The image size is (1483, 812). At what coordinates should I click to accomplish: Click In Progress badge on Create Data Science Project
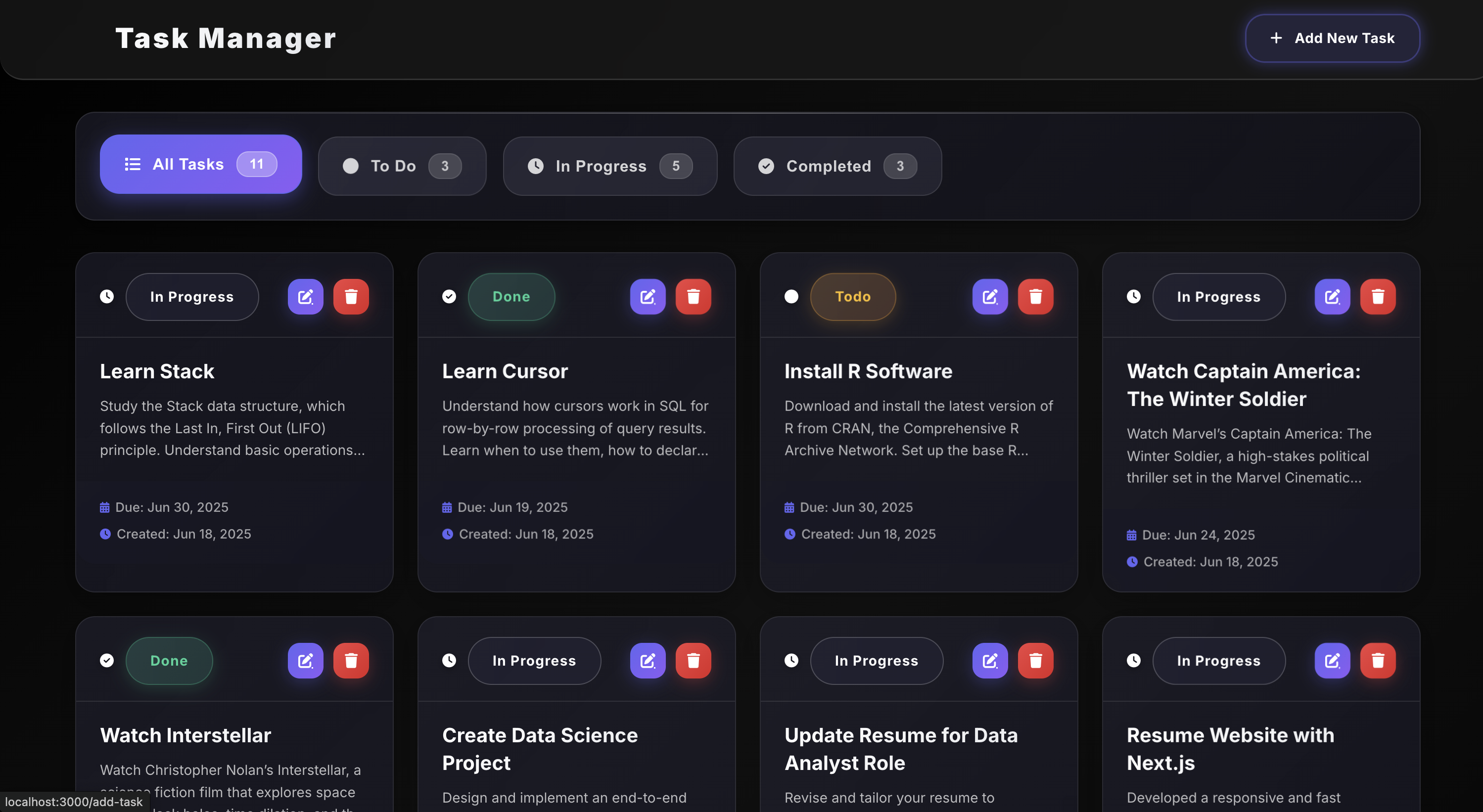tap(534, 661)
